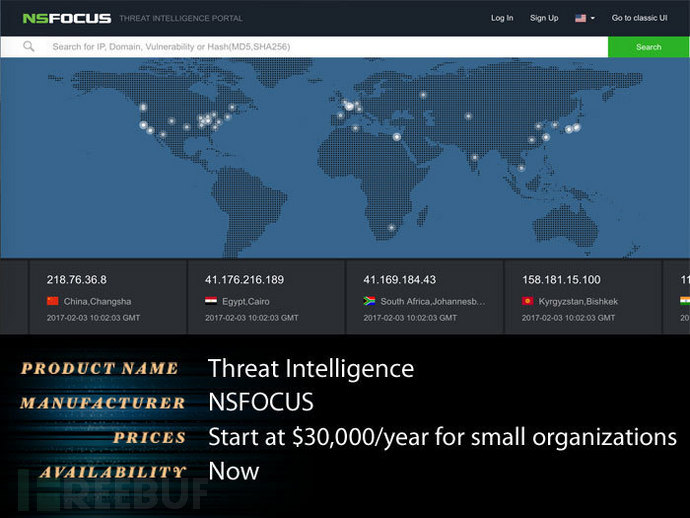Image resolution: width=690 pixels, height=518 pixels.
Task: Click South Africa,Johannesb... location text
Action: (433, 301)
